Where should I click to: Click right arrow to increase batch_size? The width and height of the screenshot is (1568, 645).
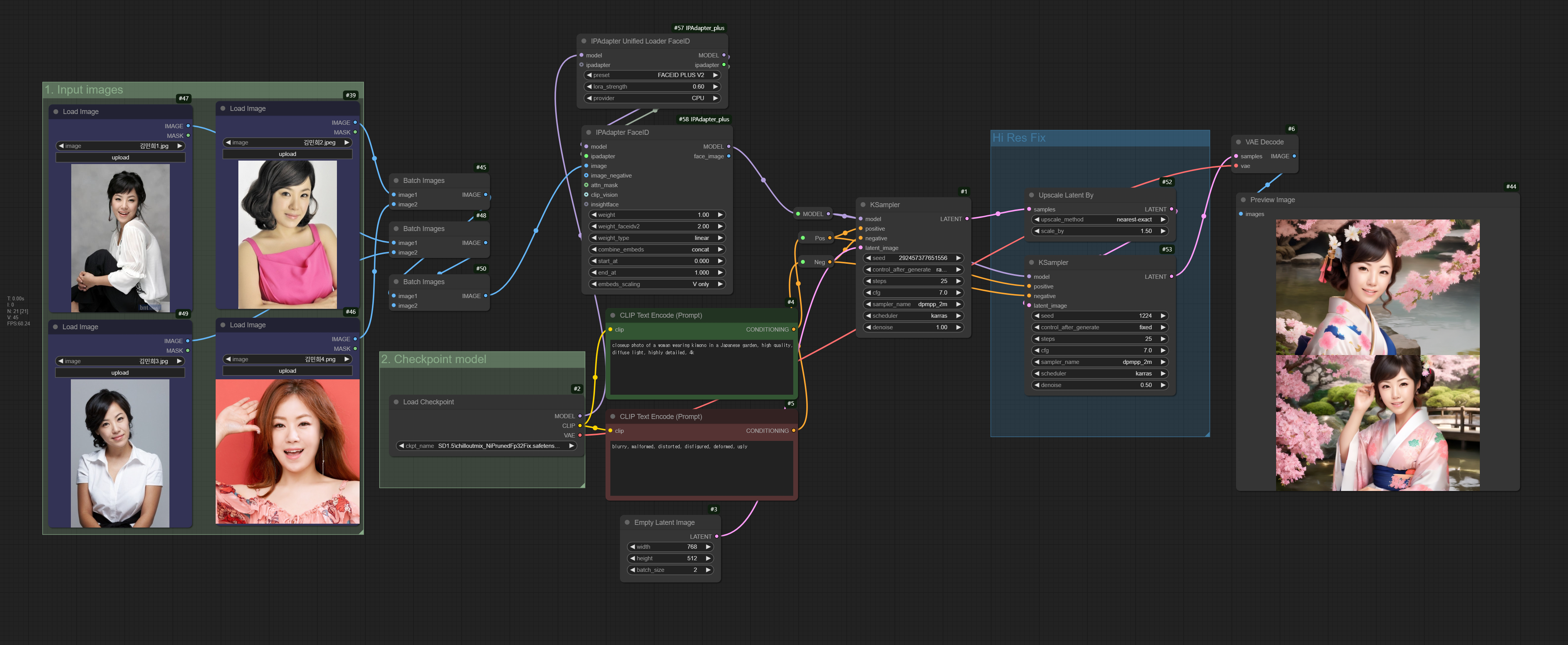pyautogui.click(x=708, y=570)
